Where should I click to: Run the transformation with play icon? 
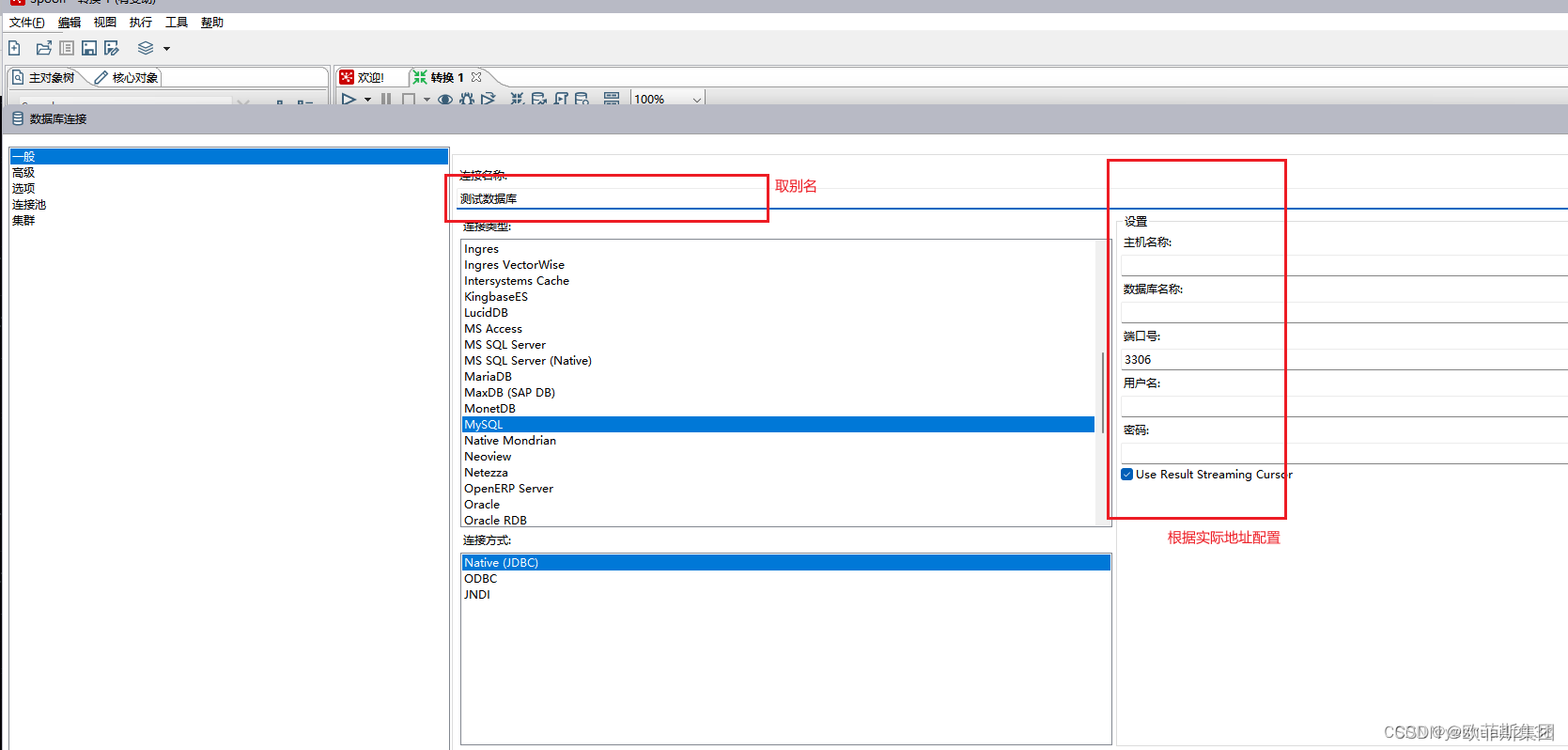(x=349, y=99)
